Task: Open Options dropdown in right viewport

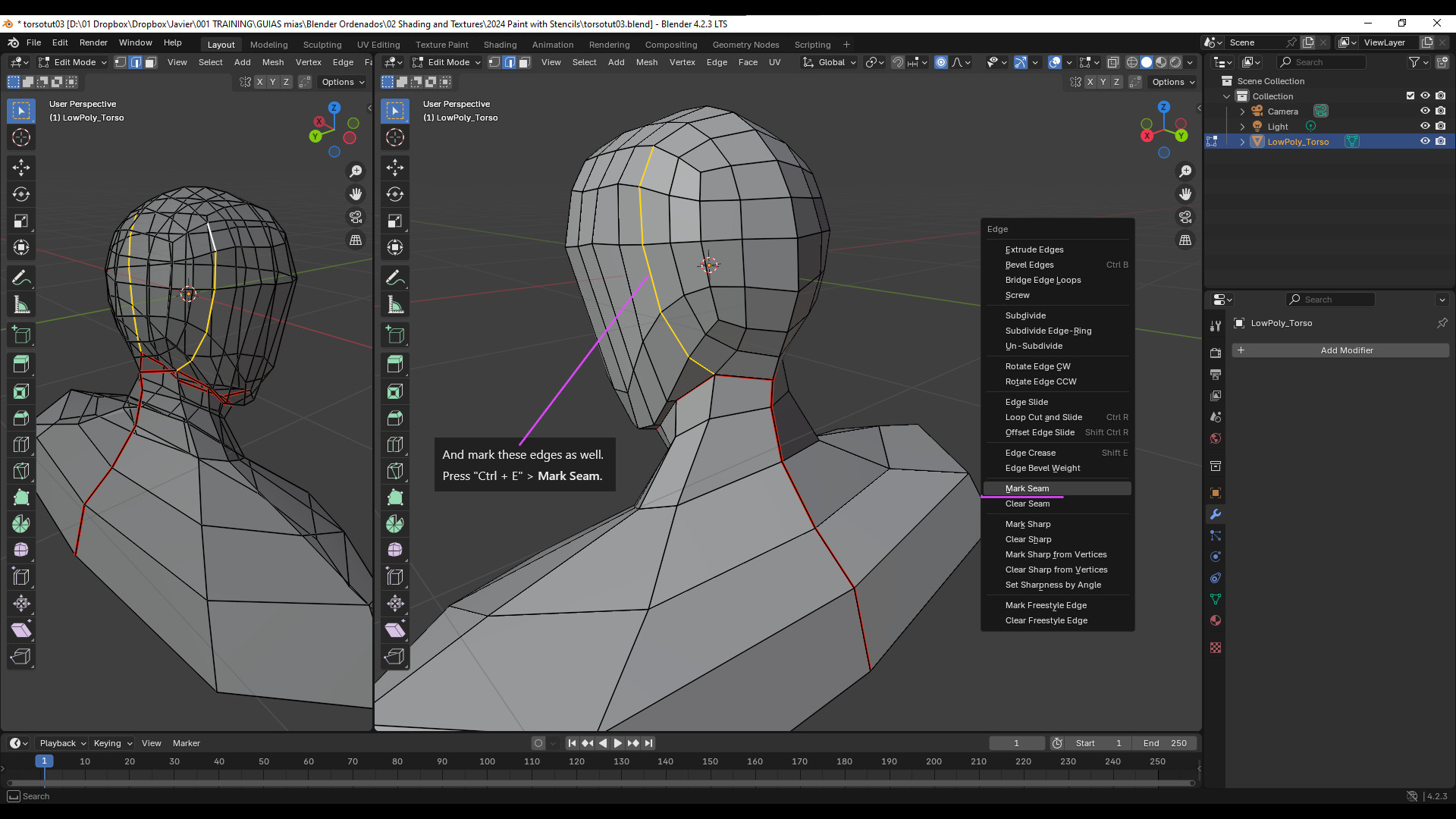Action: [x=1173, y=82]
